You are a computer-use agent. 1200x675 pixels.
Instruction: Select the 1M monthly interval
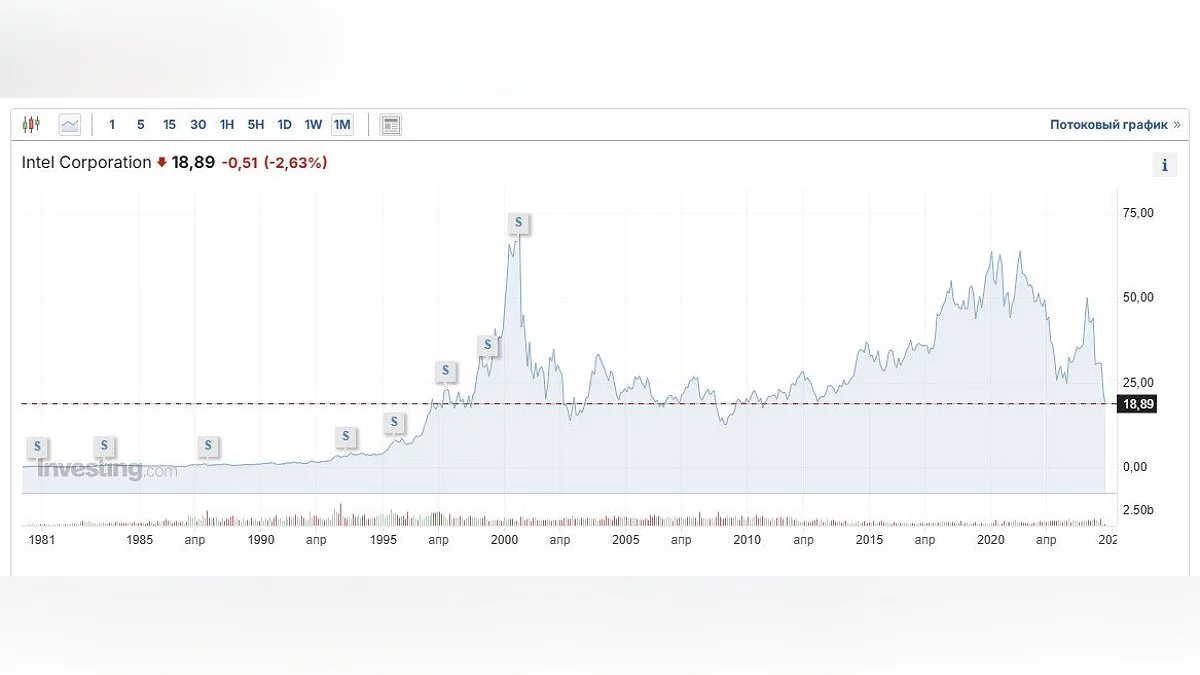click(x=342, y=125)
